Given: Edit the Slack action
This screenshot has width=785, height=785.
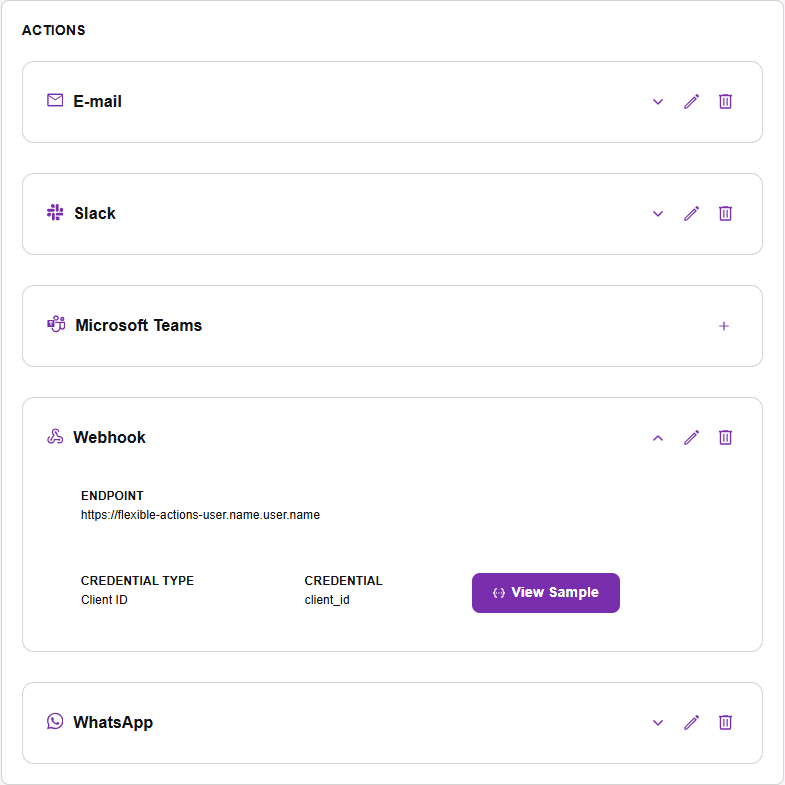Looking at the screenshot, I should (691, 214).
